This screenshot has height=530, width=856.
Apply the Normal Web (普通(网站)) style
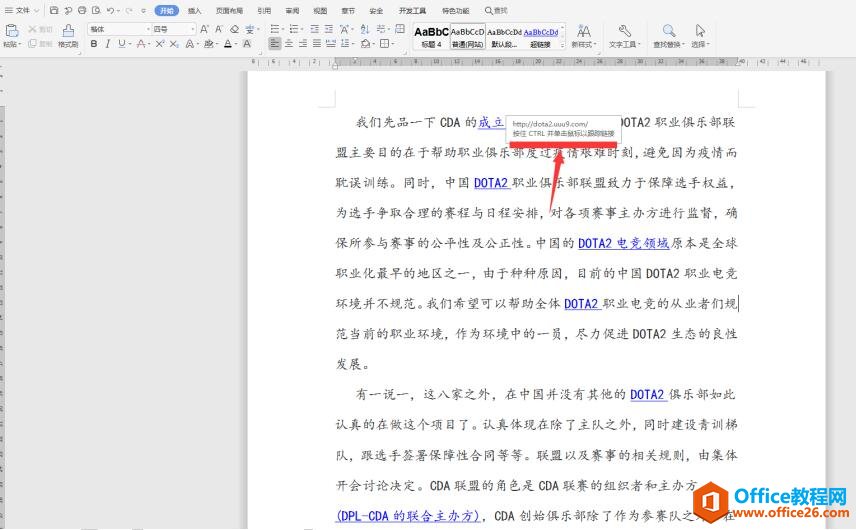[x=467, y=37]
